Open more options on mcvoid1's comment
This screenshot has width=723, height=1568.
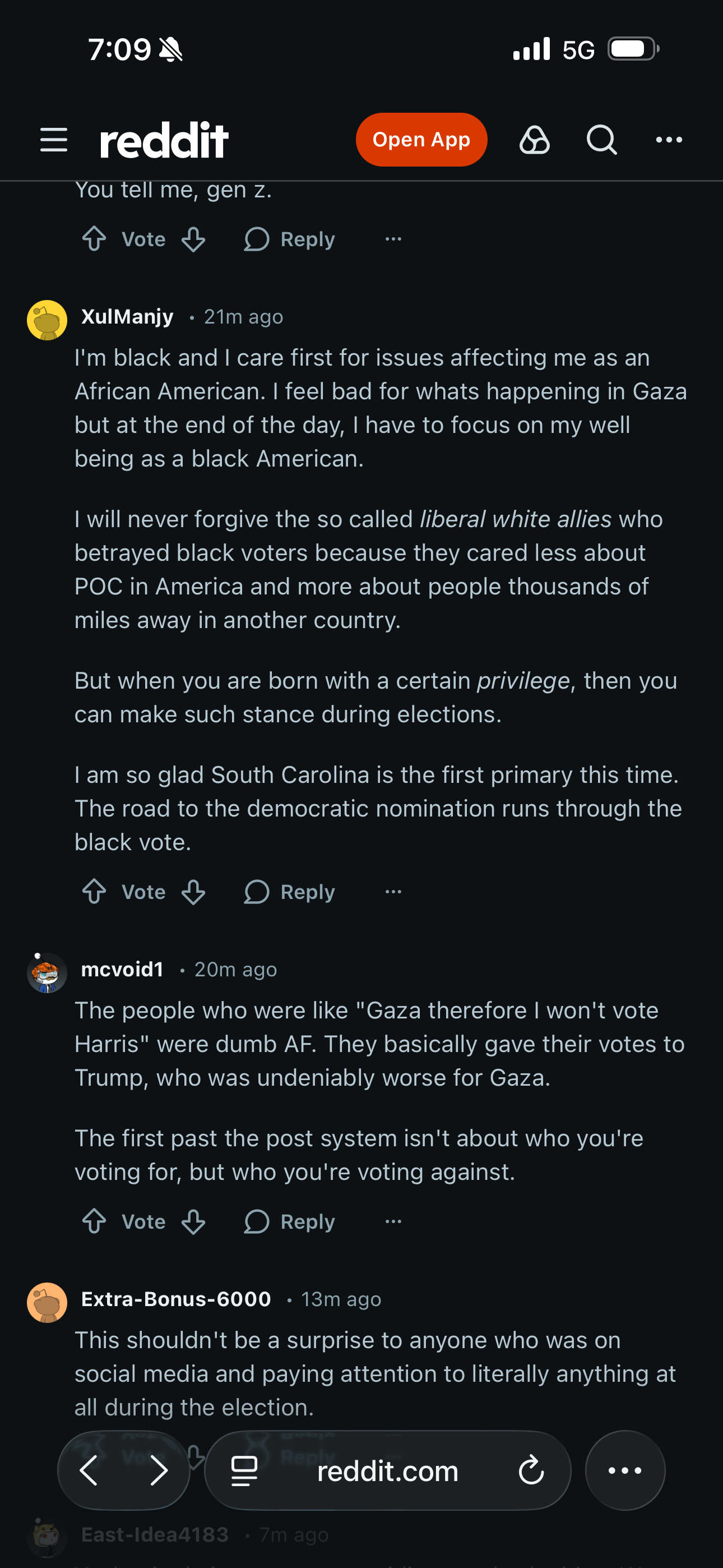[x=393, y=1221]
